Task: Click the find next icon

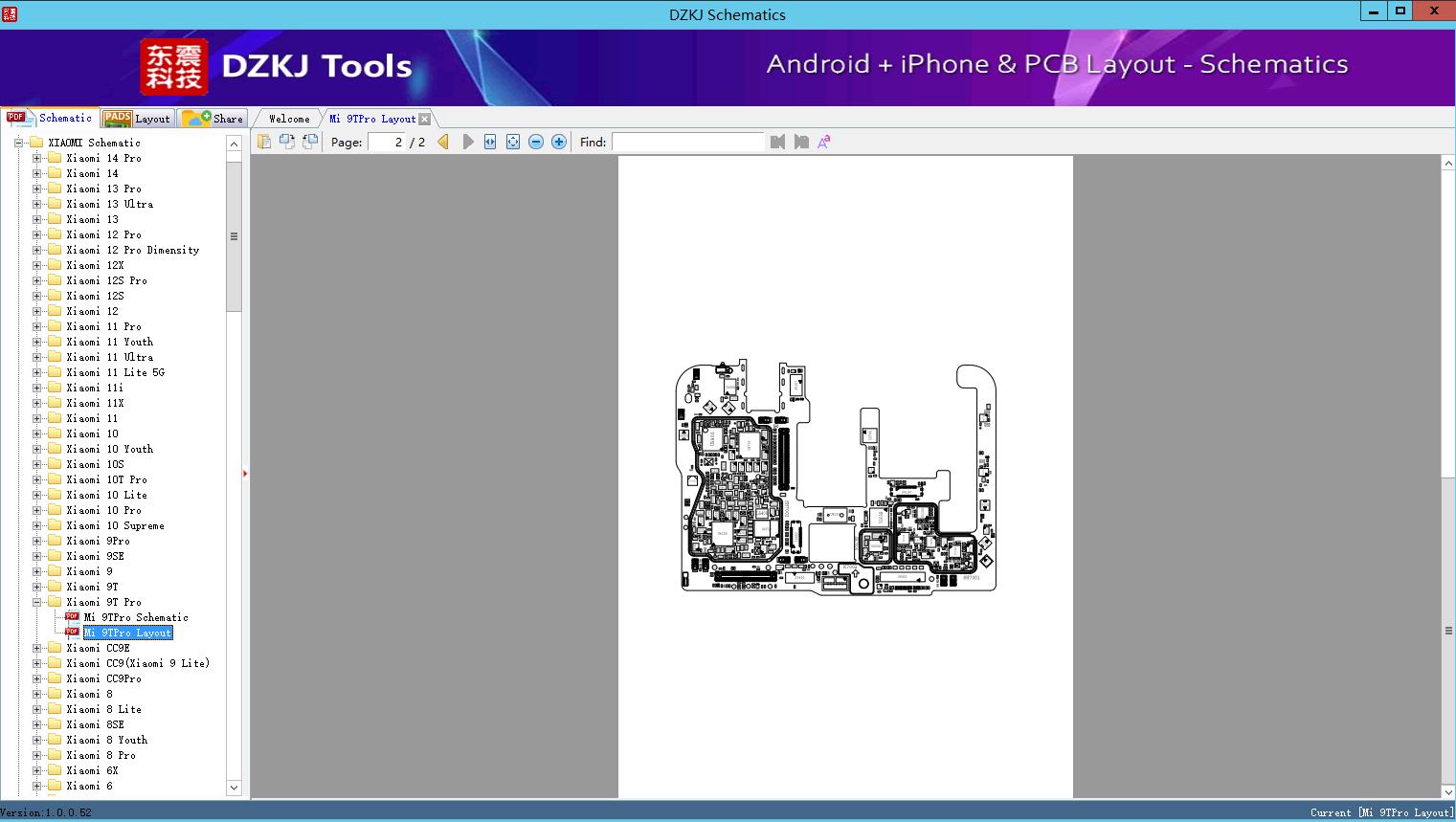Action: pyautogui.click(x=801, y=142)
